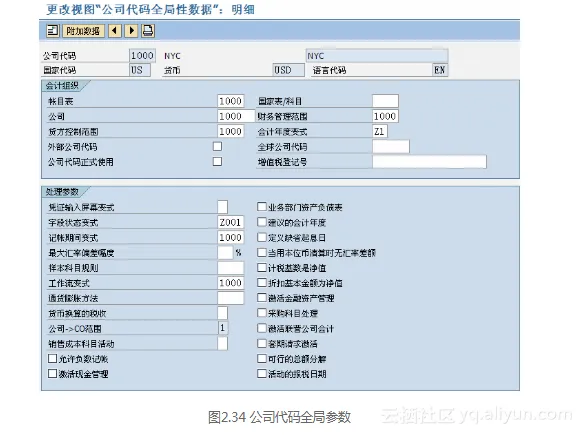Click the 公司 field with 1000

pyautogui.click(x=236, y=116)
